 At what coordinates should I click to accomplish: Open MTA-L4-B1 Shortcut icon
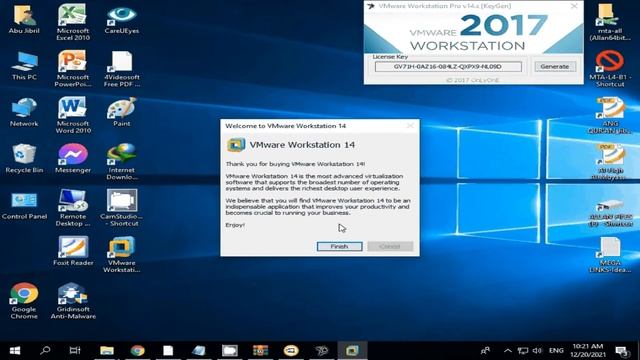(610, 69)
